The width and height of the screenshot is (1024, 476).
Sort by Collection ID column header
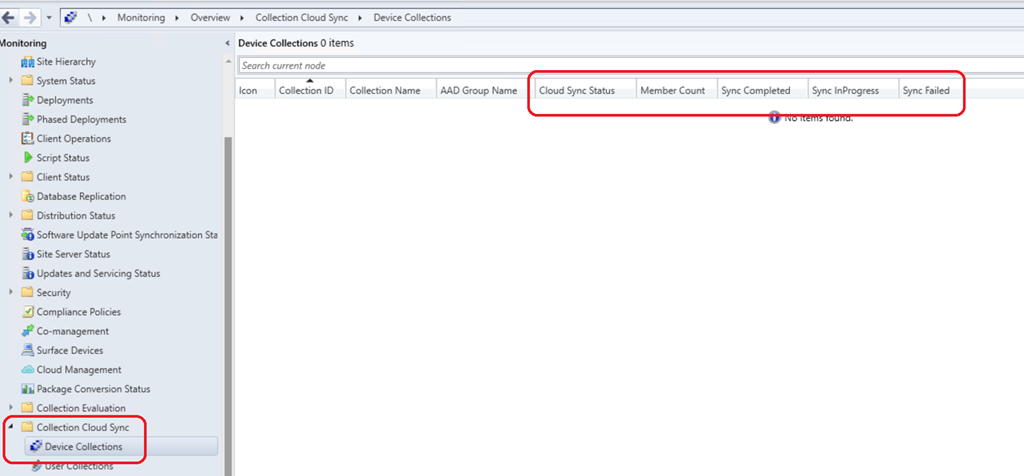click(x=306, y=91)
